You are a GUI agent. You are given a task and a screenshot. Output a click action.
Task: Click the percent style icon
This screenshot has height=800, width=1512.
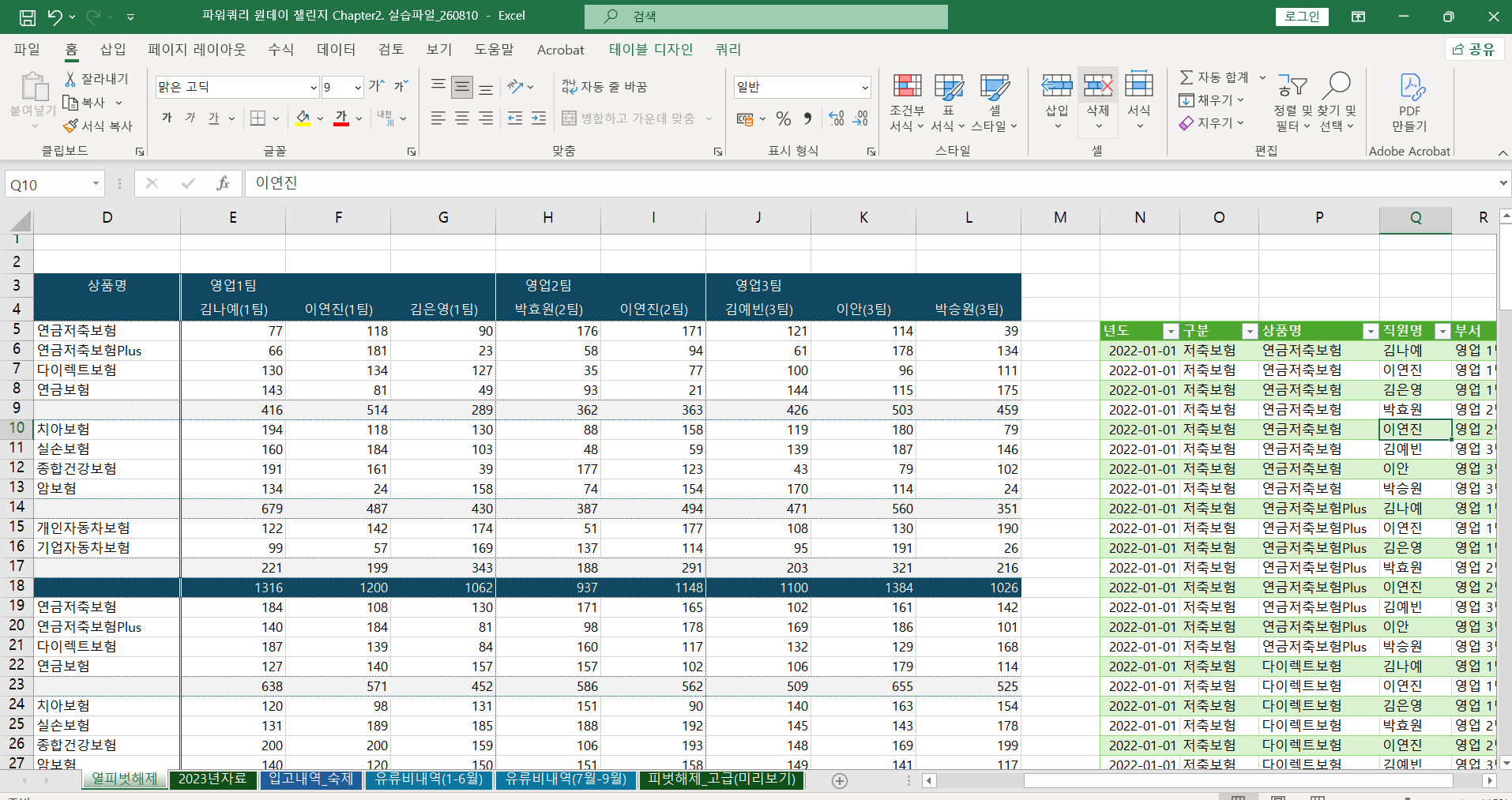[x=783, y=118]
